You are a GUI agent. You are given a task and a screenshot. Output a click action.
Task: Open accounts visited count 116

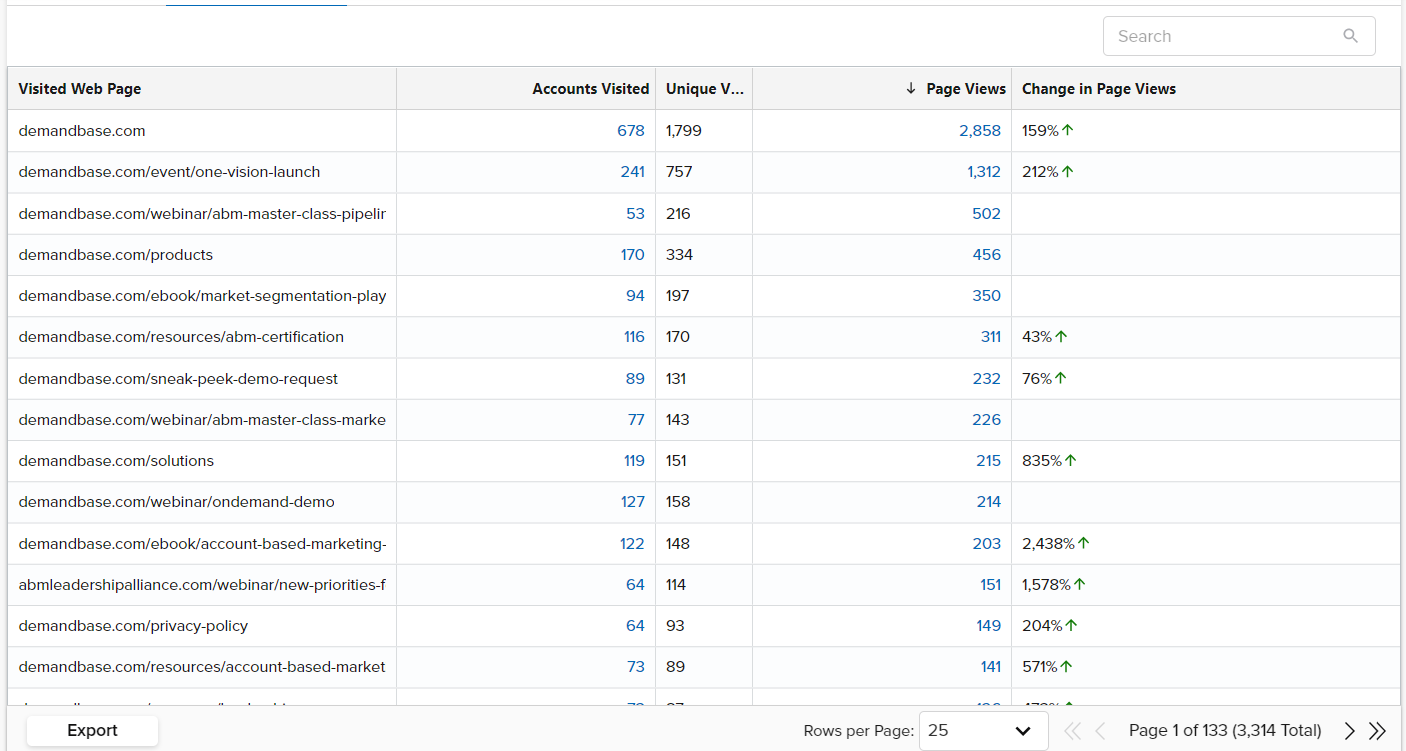point(634,337)
